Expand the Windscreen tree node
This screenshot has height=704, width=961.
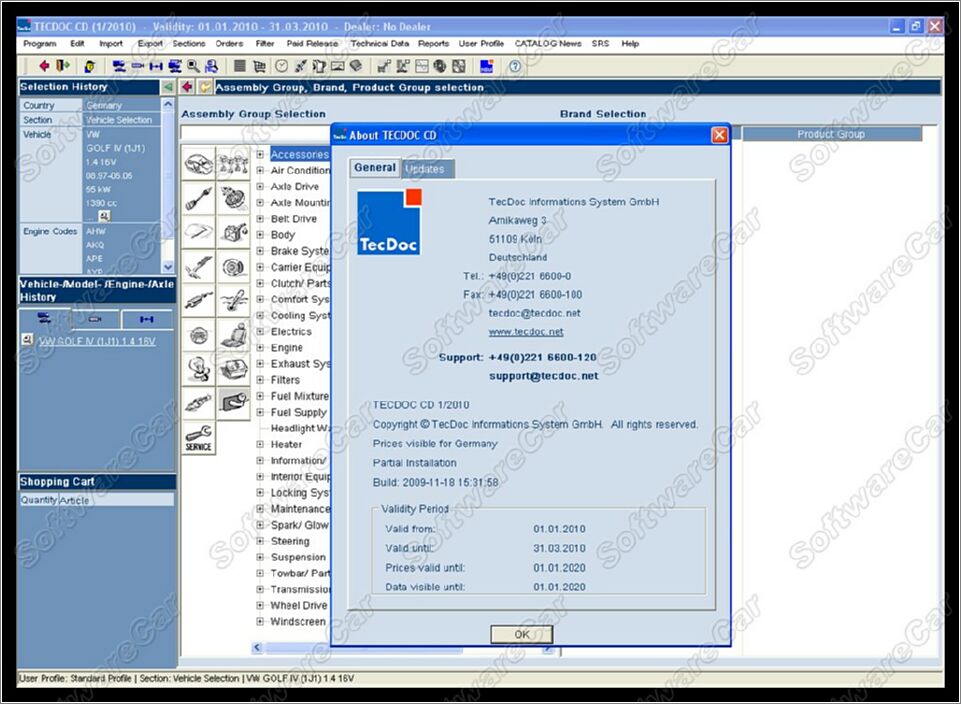pos(260,621)
